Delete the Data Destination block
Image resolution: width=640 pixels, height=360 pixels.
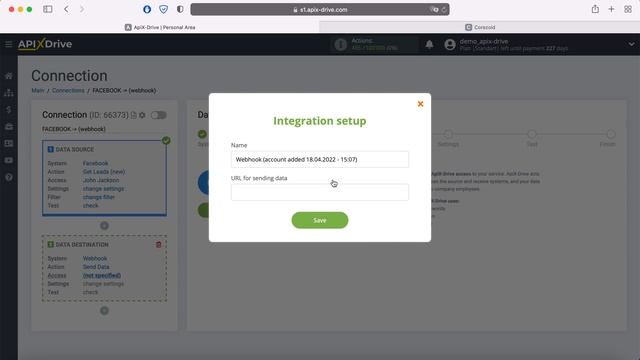(x=158, y=244)
